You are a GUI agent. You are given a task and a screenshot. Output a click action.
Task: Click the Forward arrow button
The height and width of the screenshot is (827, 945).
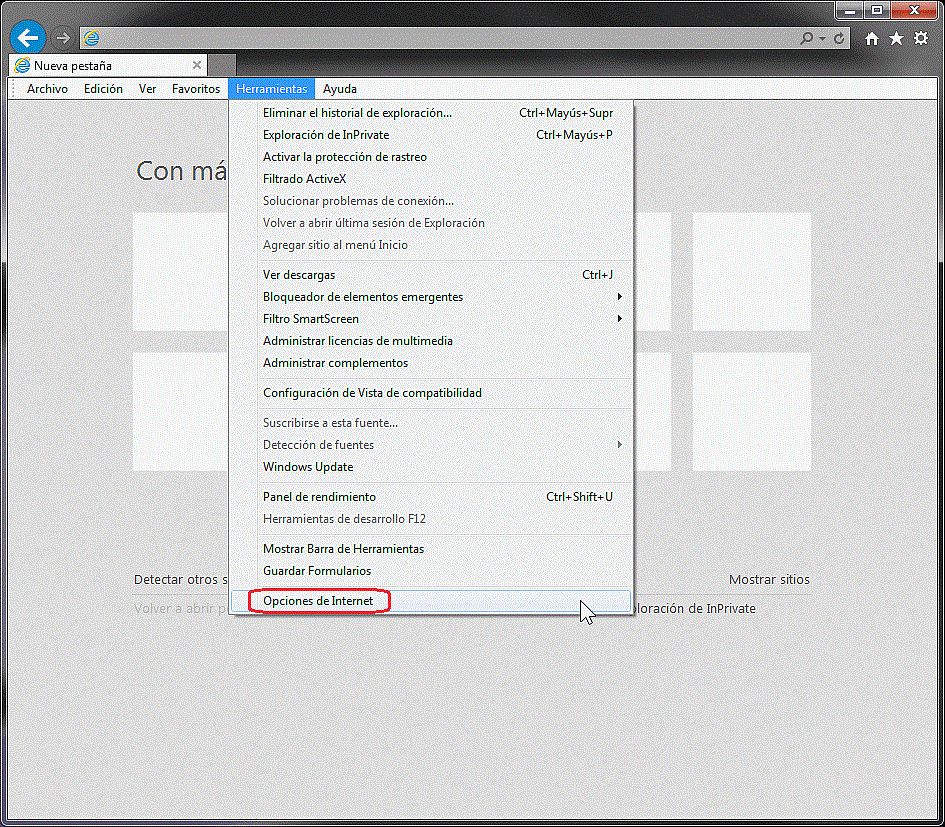click(x=63, y=38)
